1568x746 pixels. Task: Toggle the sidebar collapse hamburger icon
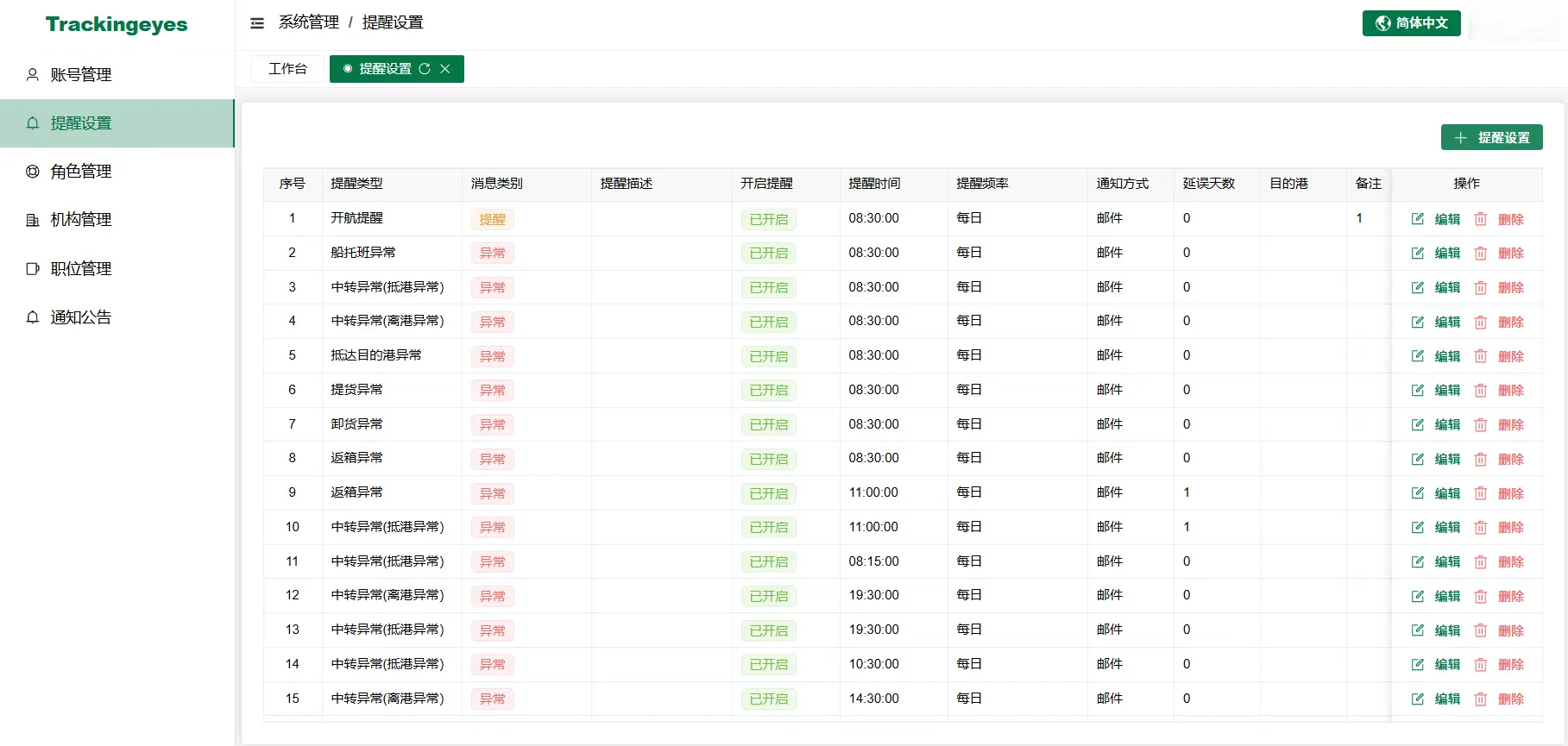click(x=257, y=23)
